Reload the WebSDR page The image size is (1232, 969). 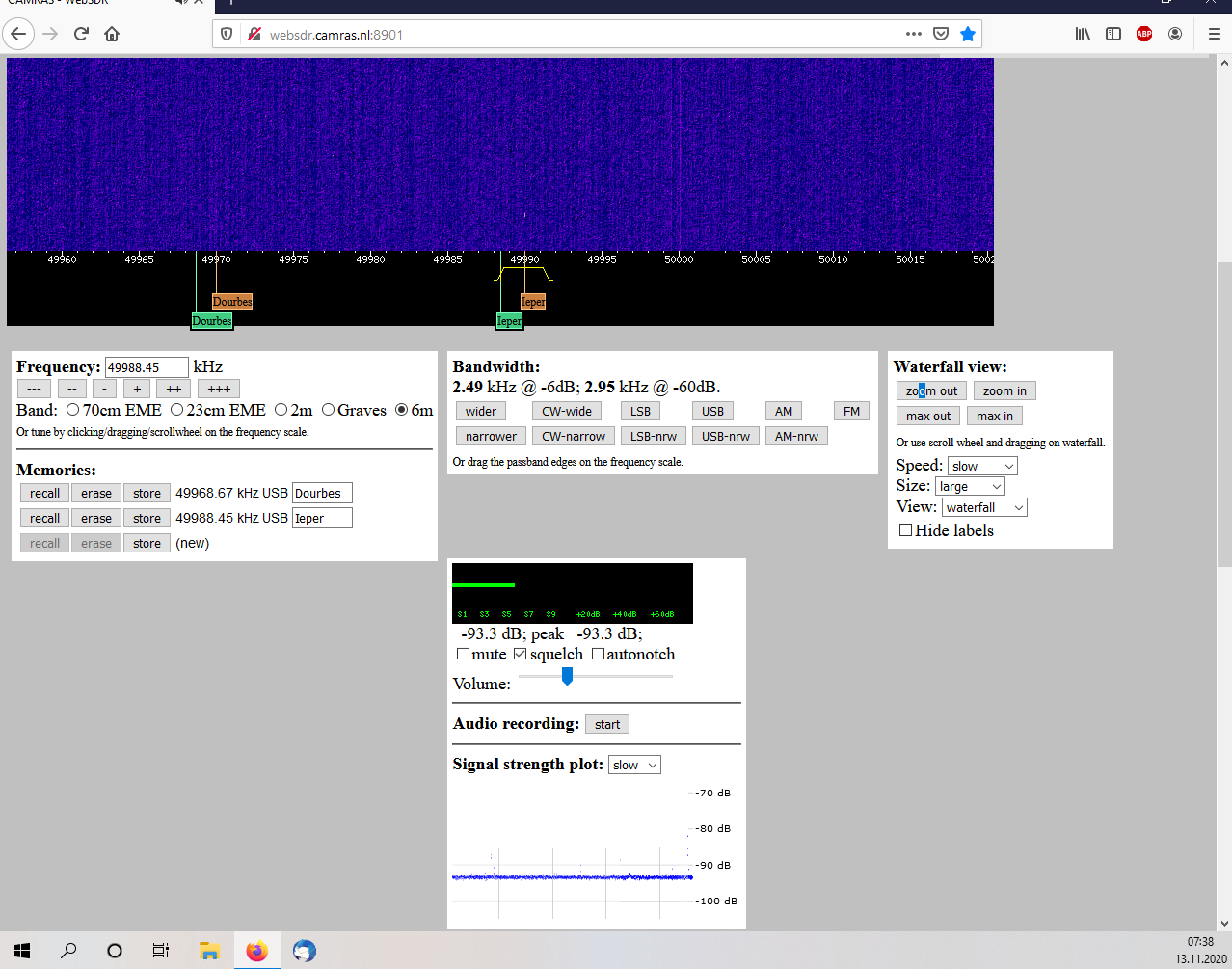pos(81,34)
